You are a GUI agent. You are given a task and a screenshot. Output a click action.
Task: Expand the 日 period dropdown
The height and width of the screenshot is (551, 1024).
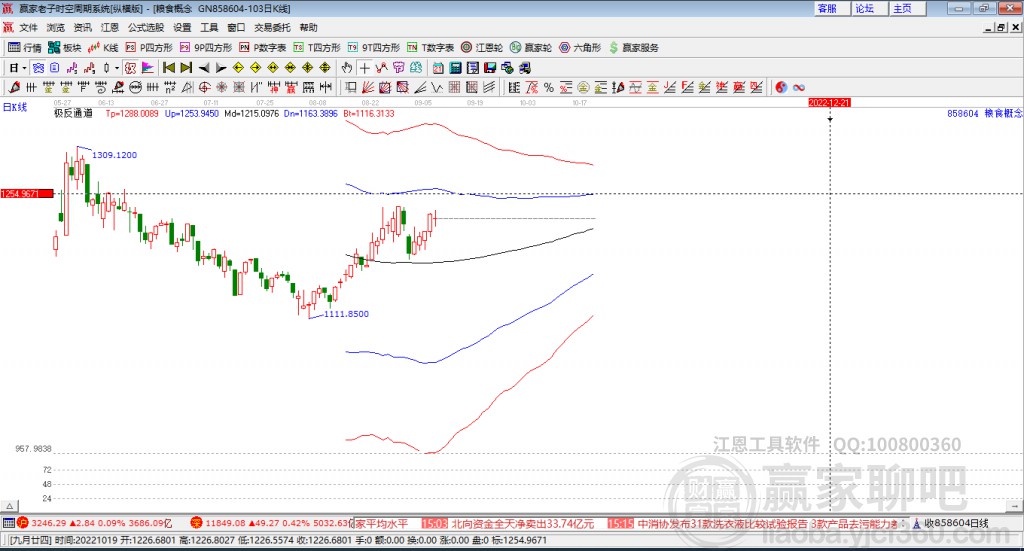tap(24, 68)
